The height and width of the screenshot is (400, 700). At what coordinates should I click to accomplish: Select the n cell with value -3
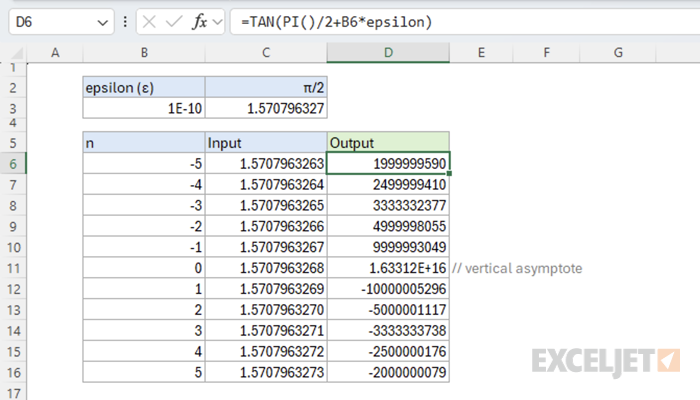point(144,205)
